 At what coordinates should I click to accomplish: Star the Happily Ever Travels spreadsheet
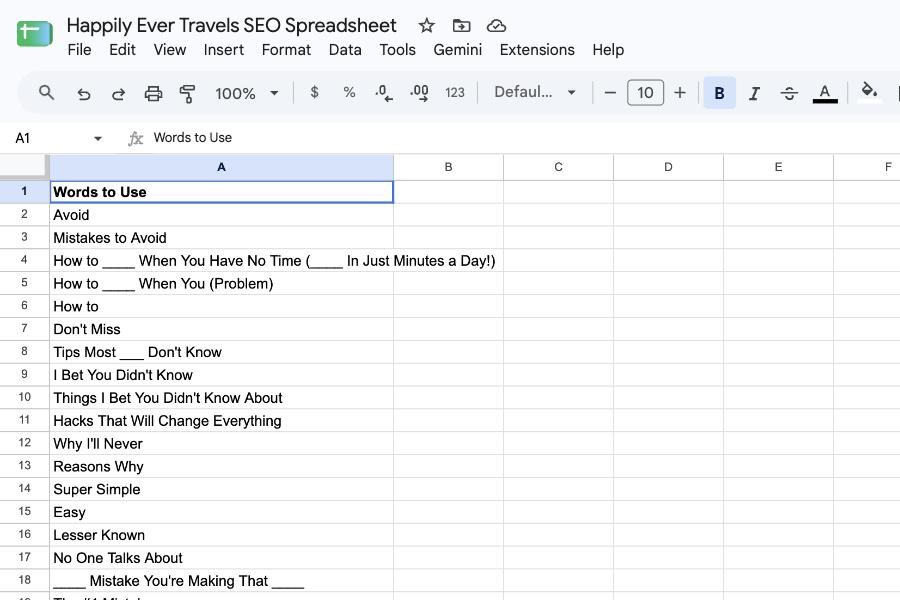pos(426,25)
